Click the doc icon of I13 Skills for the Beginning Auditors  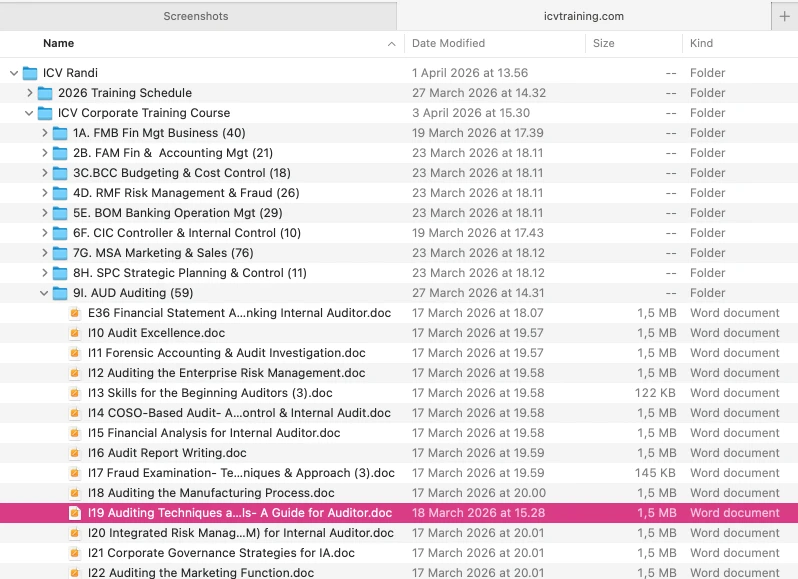(x=75, y=393)
